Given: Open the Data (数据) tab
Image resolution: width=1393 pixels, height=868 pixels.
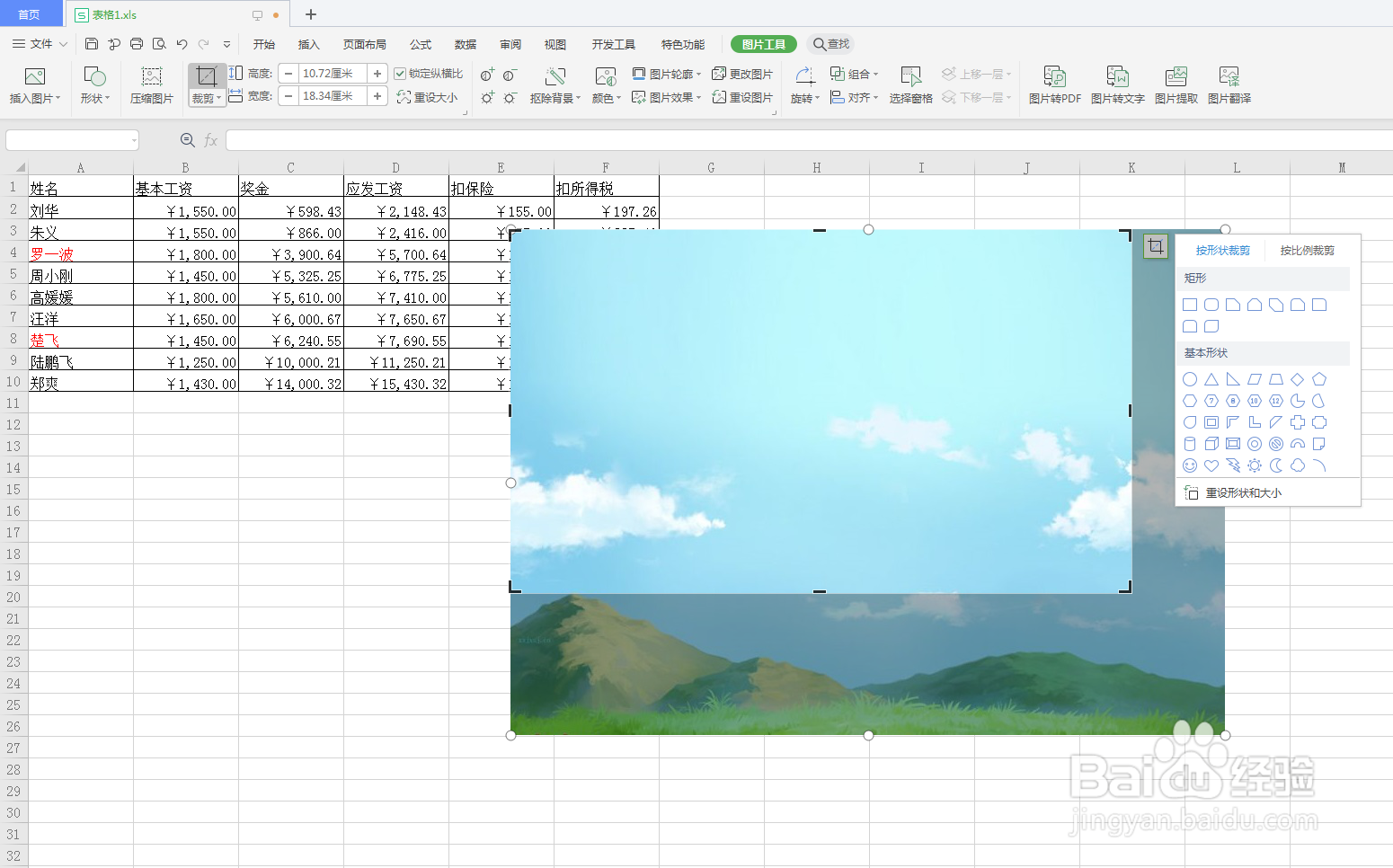Looking at the screenshot, I should [x=466, y=44].
